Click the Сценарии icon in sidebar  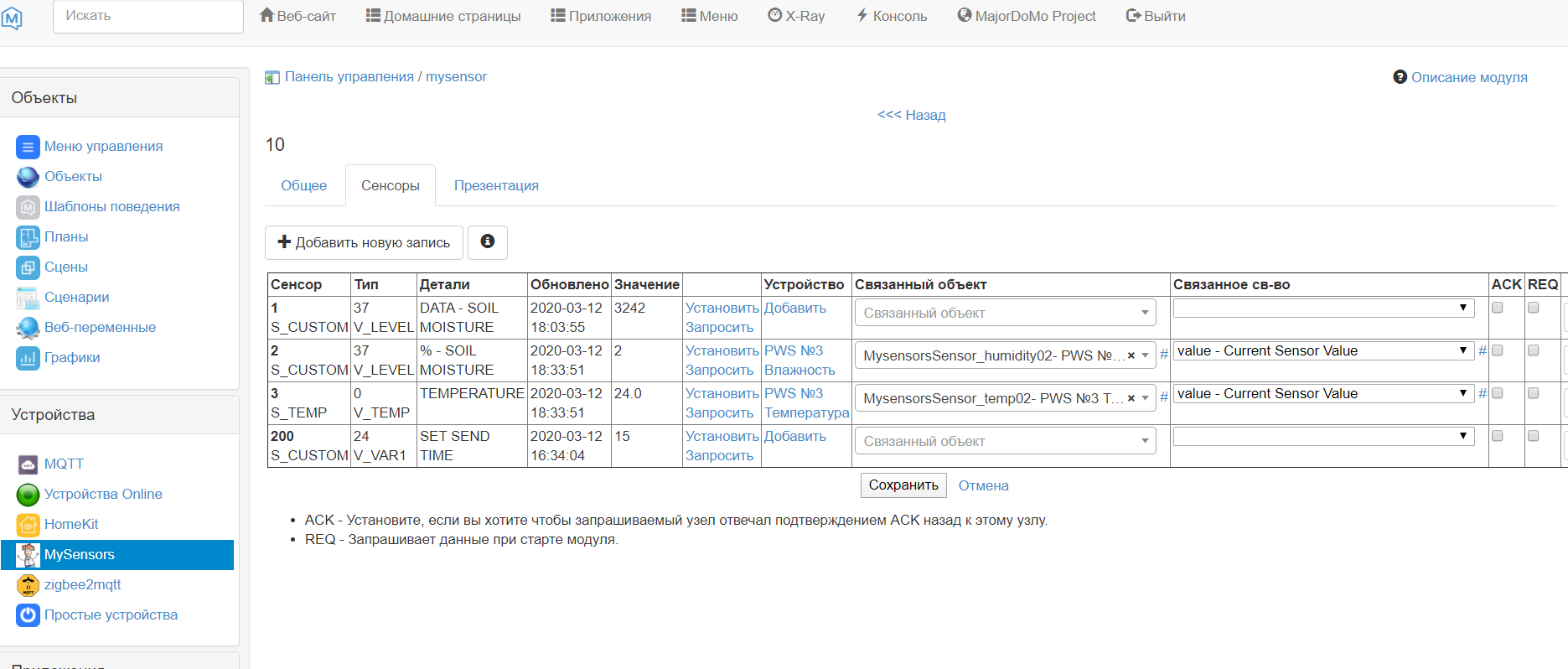point(28,298)
